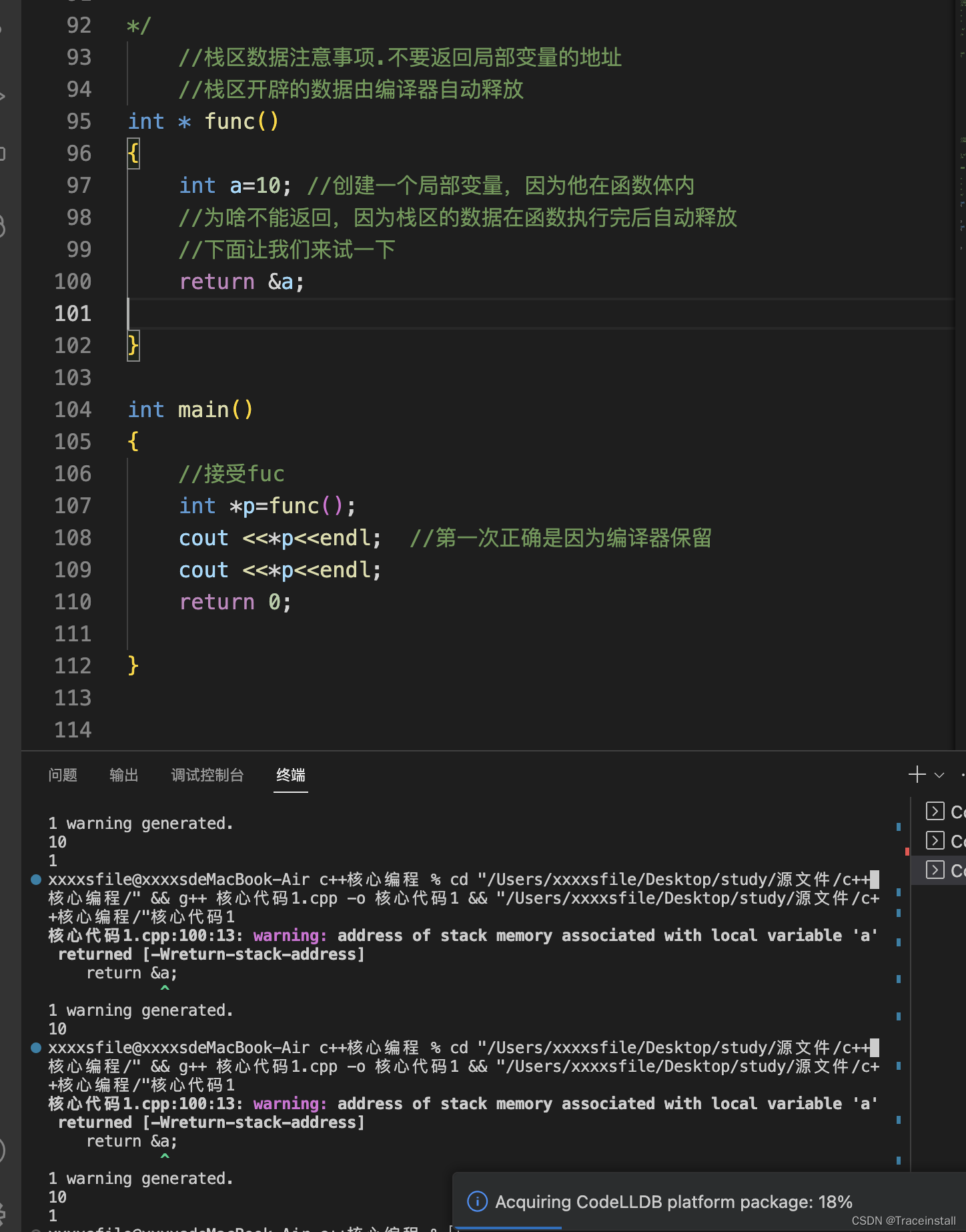The height and width of the screenshot is (1232, 966).
Task: Place cursor on 'return &a;' at line 100
Action: coord(241,282)
